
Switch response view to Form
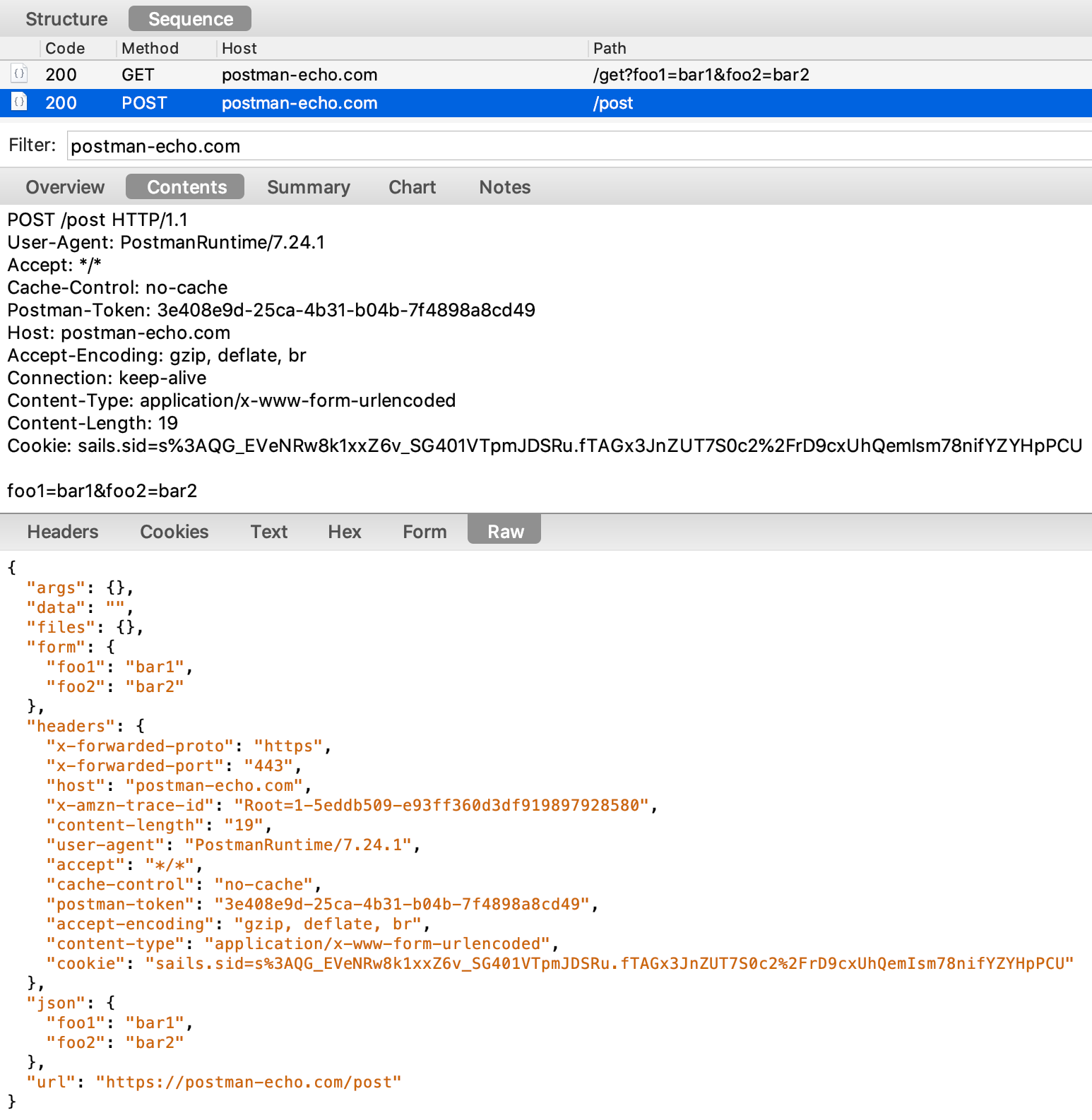(x=425, y=532)
